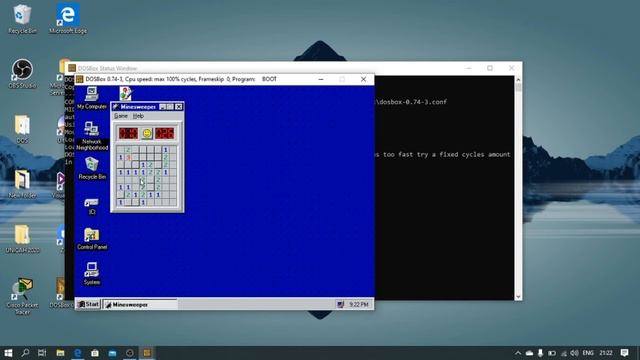
Task: Open My Computer on the Windows 95 desktop
Action: (92, 98)
